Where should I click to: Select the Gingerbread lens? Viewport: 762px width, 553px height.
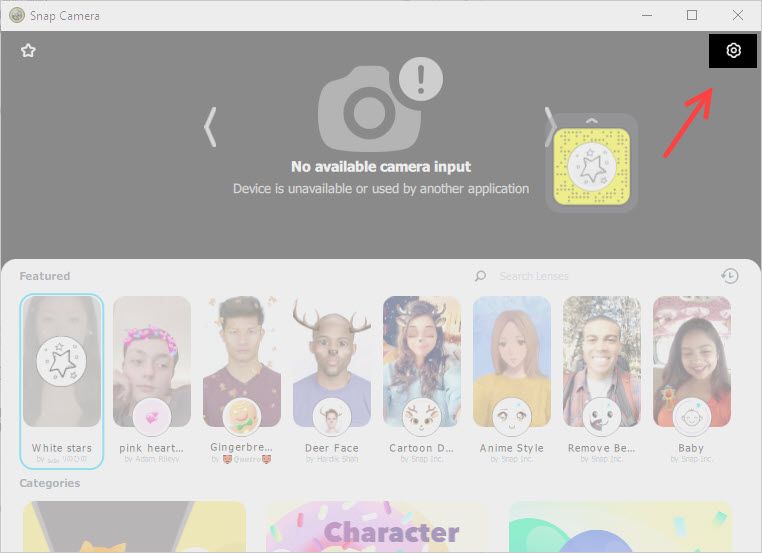[242, 381]
